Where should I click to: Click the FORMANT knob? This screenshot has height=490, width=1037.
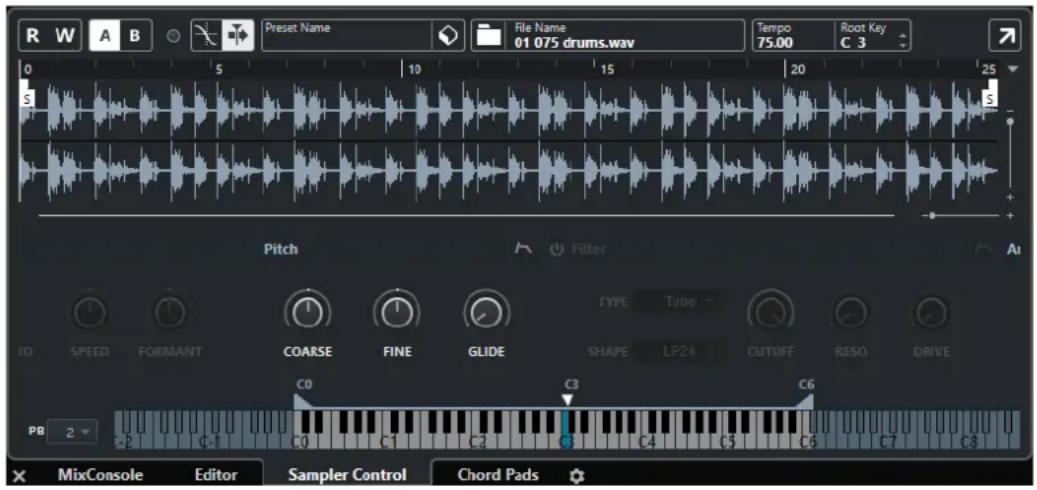click(x=170, y=312)
